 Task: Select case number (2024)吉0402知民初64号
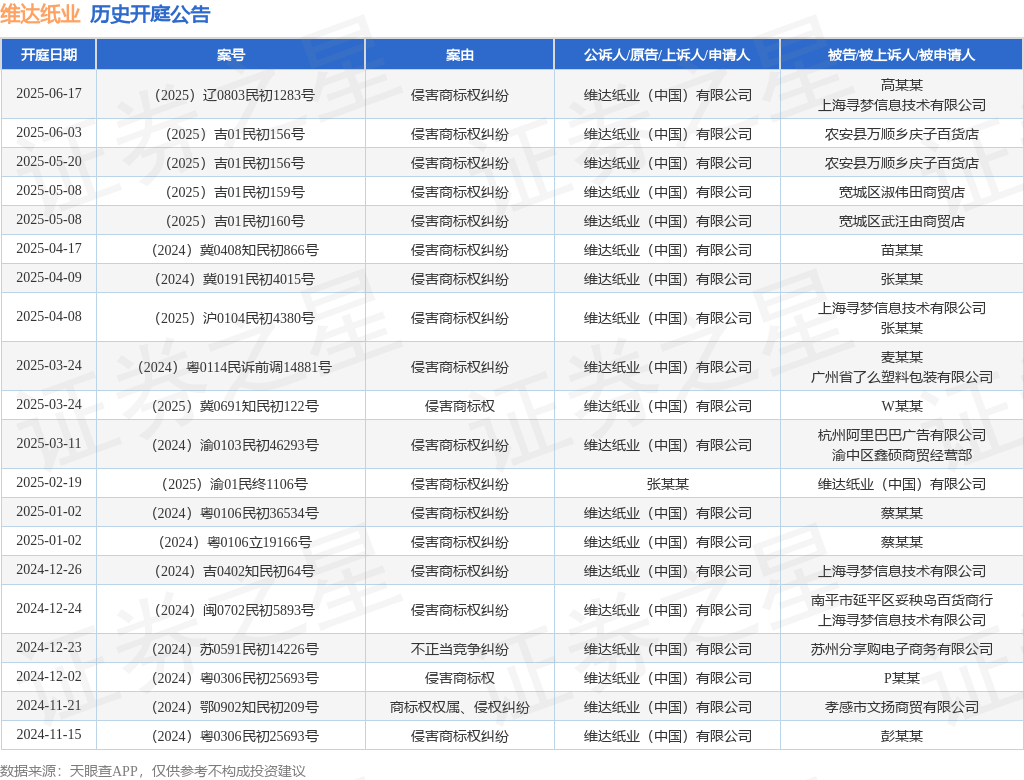(234, 571)
